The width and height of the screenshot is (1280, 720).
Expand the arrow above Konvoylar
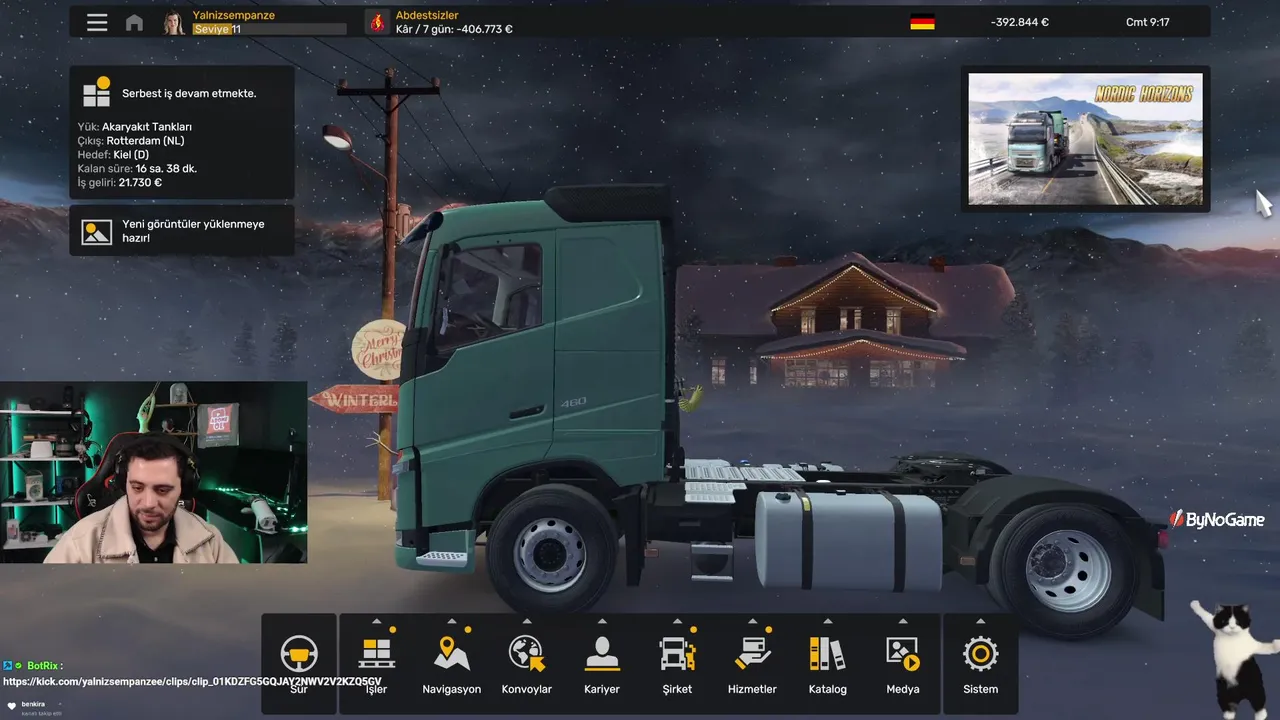tap(527, 621)
